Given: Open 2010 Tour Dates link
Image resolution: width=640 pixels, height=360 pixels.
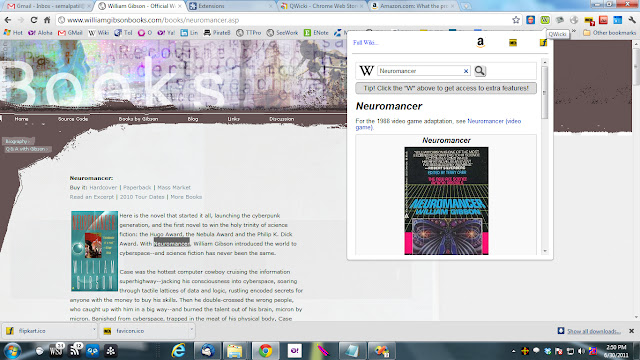Looking at the screenshot, I should 142,197.
